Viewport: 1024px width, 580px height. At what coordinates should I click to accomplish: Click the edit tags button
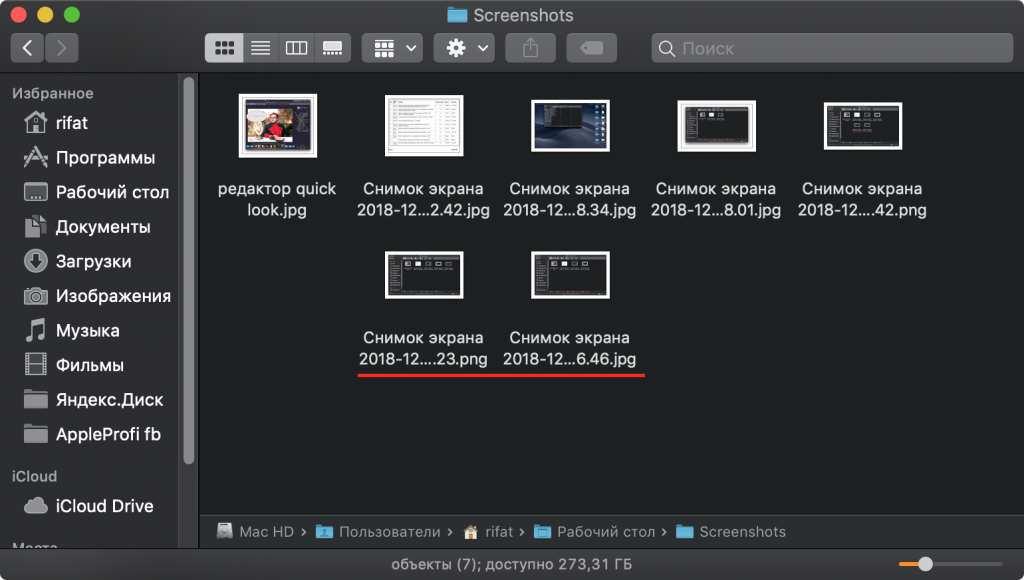pyautogui.click(x=591, y=47)
